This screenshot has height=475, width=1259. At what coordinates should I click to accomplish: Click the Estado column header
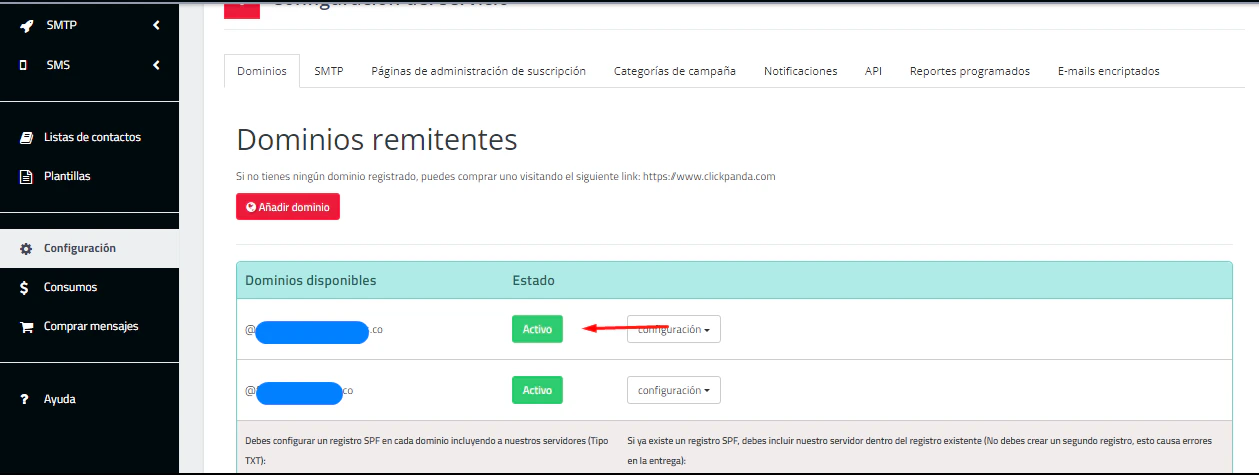coord(533,280)
